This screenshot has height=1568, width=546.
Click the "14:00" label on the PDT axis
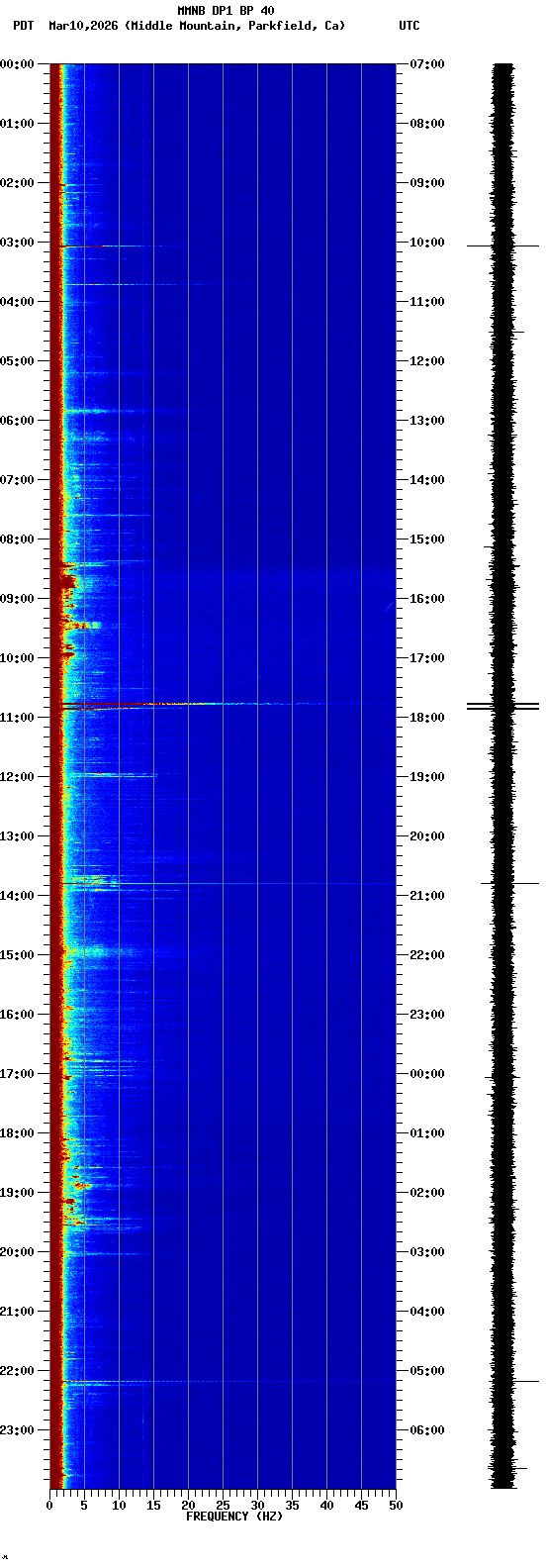coord(17,896)
